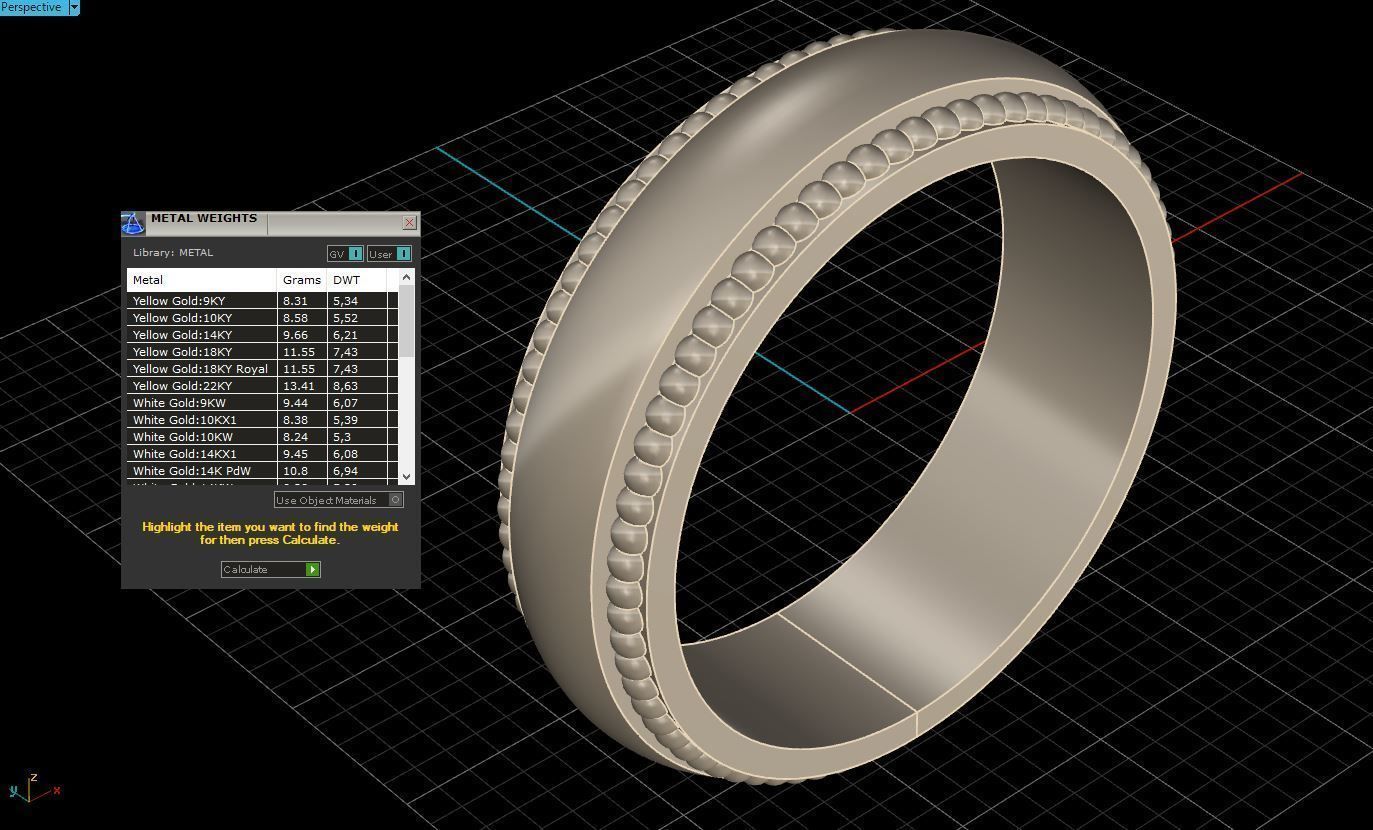
Task: Click the green arrow on the Calculate button
Action: pos(313,569)
